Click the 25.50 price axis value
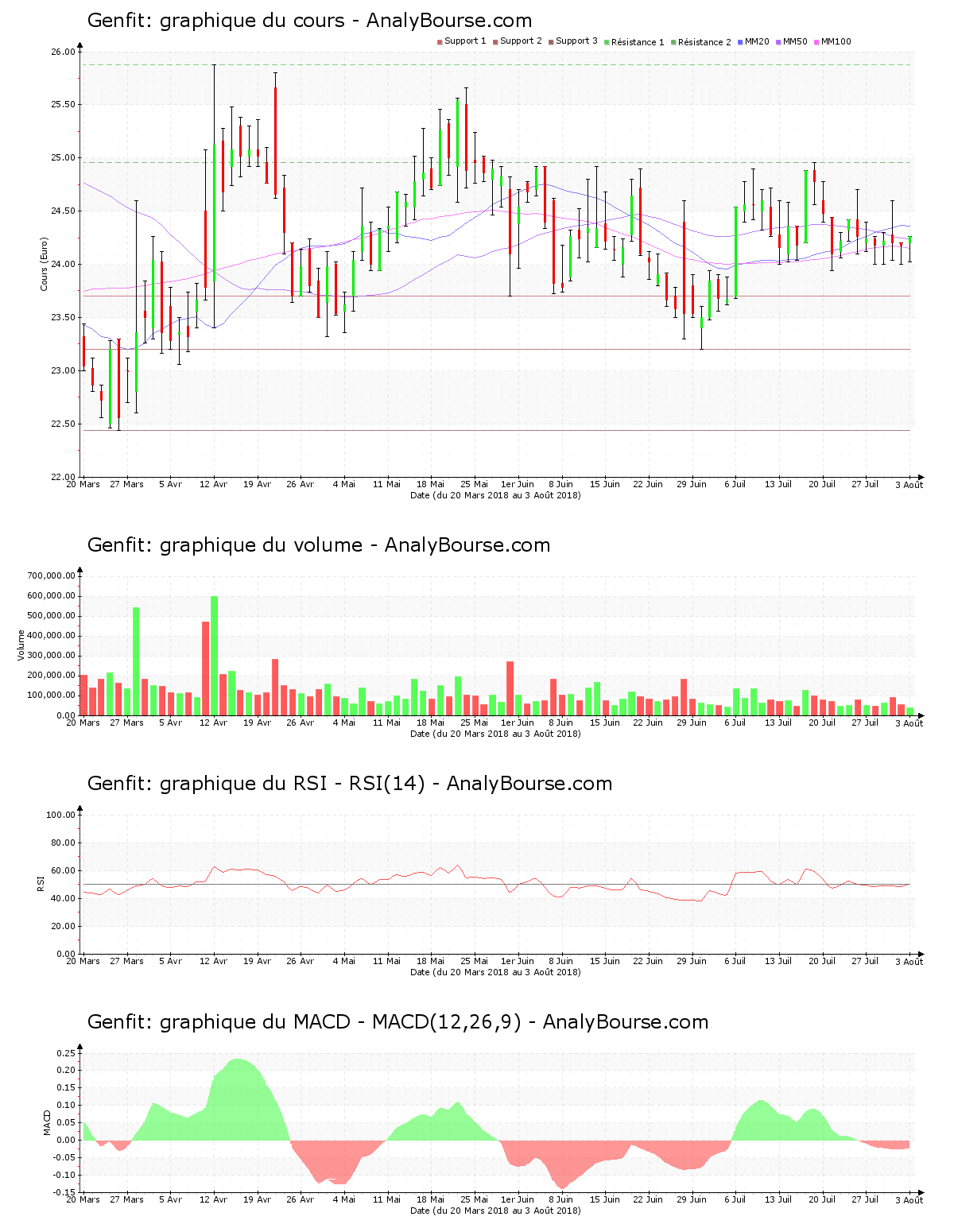Viewport: 954px width, 1232px height. click(x=63, y=104)
